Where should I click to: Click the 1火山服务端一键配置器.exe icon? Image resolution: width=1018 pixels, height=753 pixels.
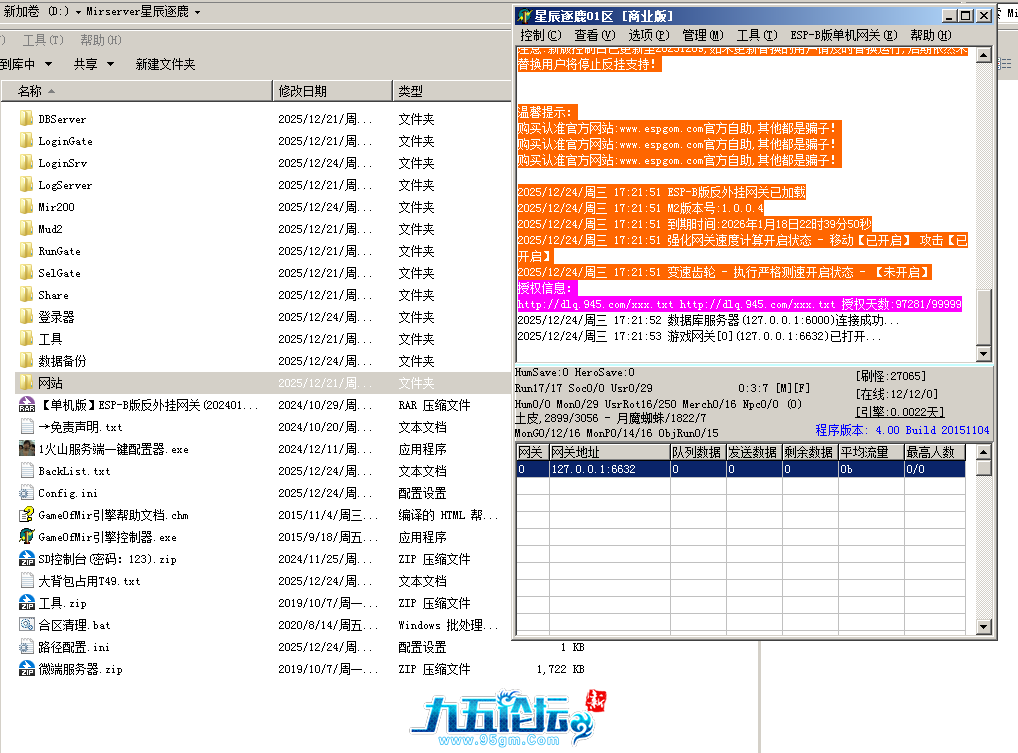pos(27,449)
